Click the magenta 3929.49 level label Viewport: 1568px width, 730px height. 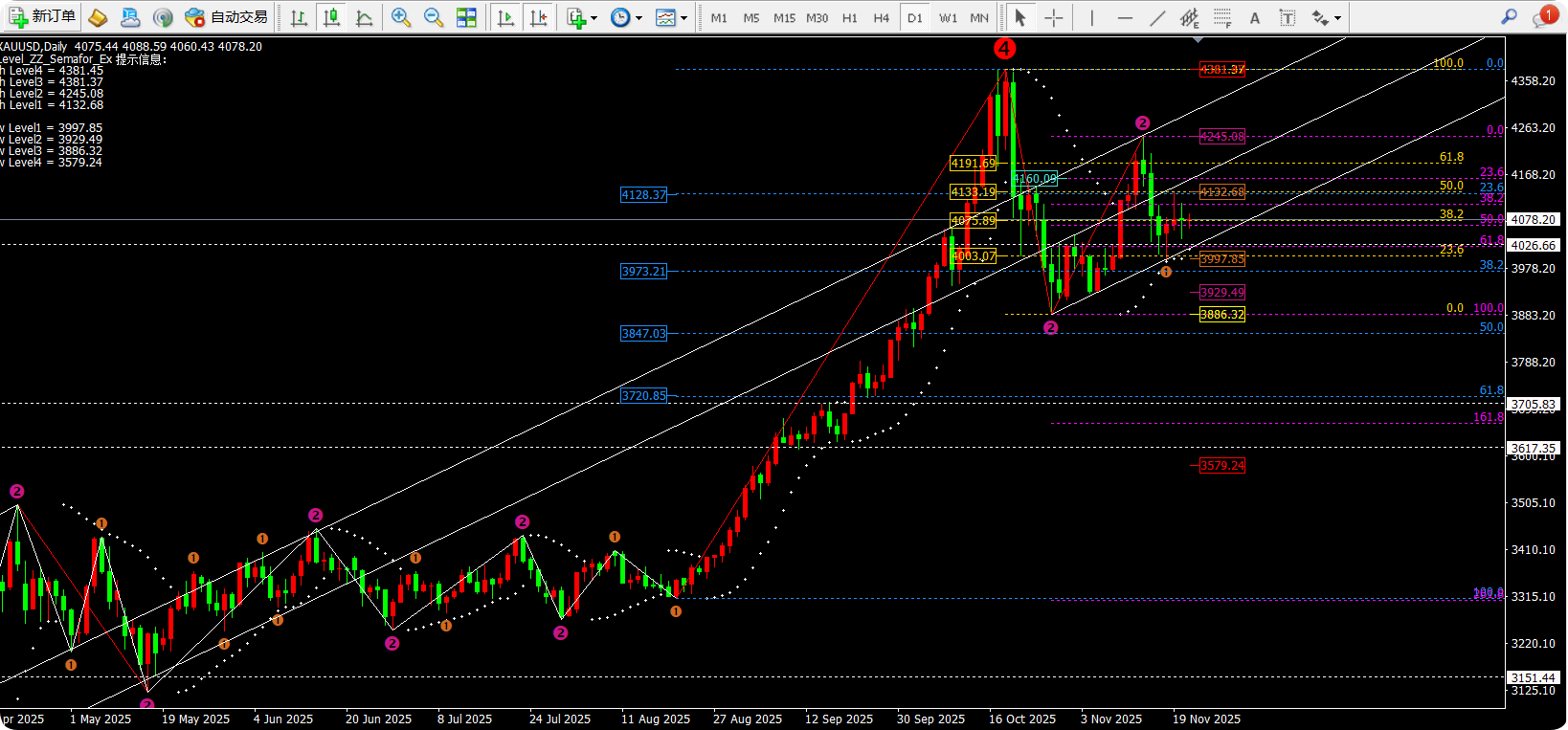(x=1222, y=292)
